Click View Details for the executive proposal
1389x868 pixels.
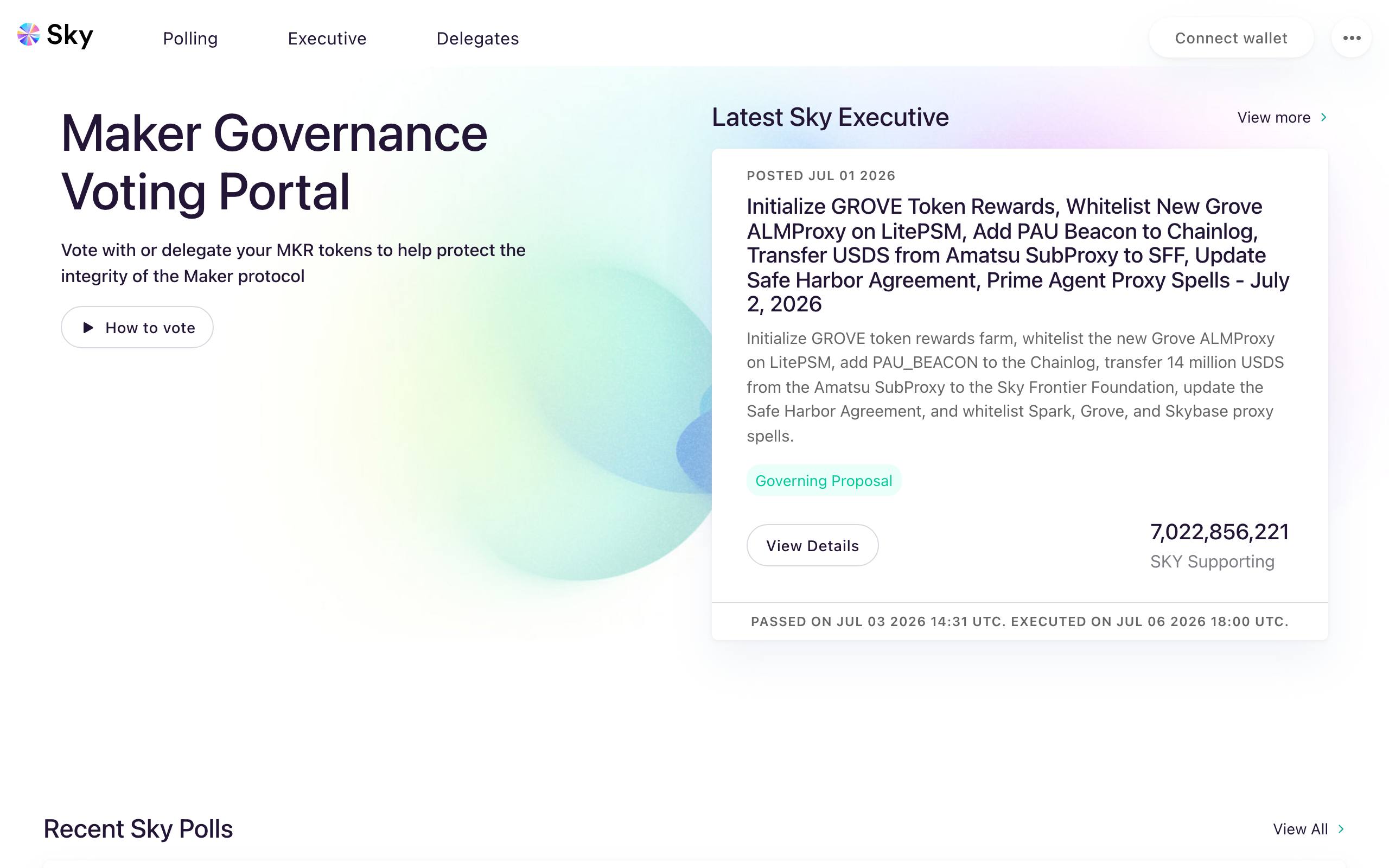pos(812,545)
